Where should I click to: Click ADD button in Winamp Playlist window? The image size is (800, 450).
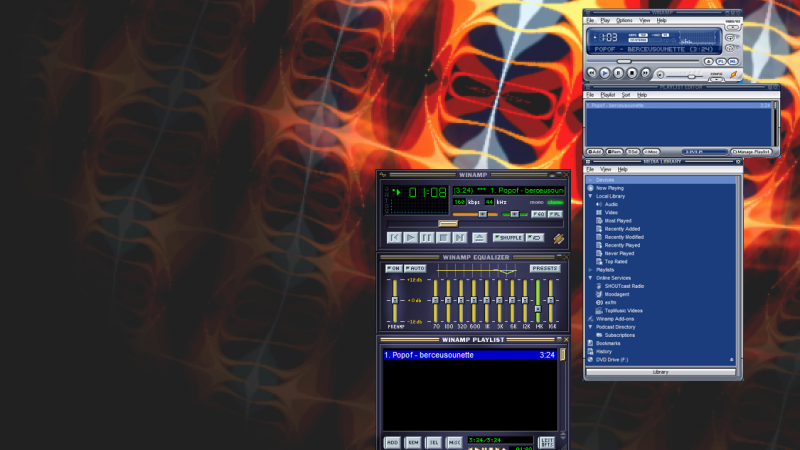392,442
